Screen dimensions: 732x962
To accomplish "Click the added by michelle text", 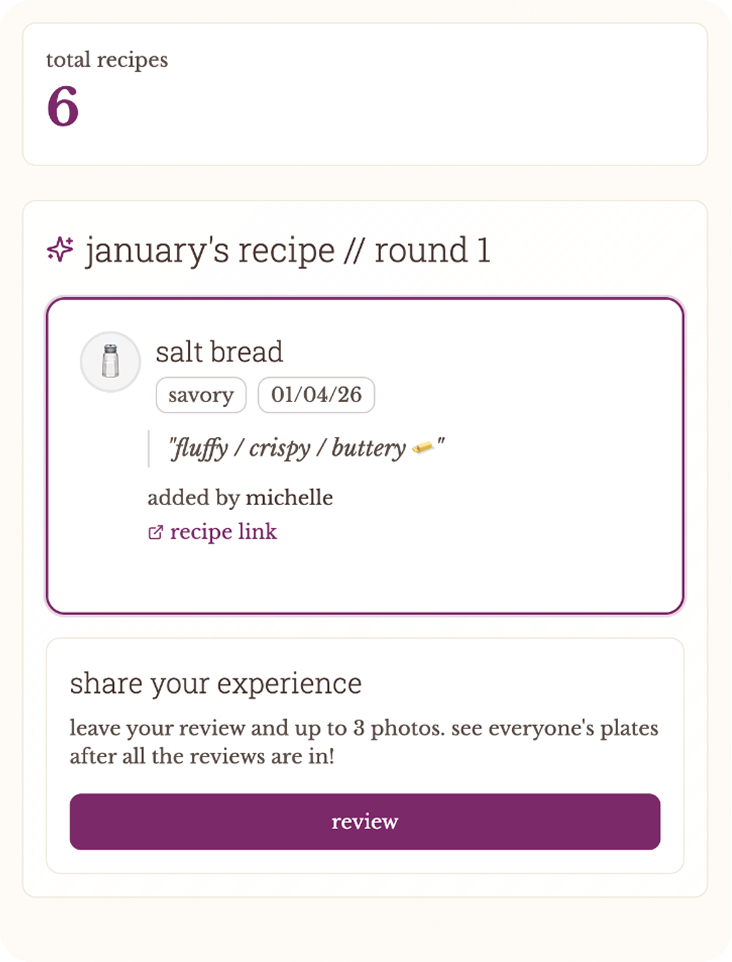I will click(x=240, y=498).
